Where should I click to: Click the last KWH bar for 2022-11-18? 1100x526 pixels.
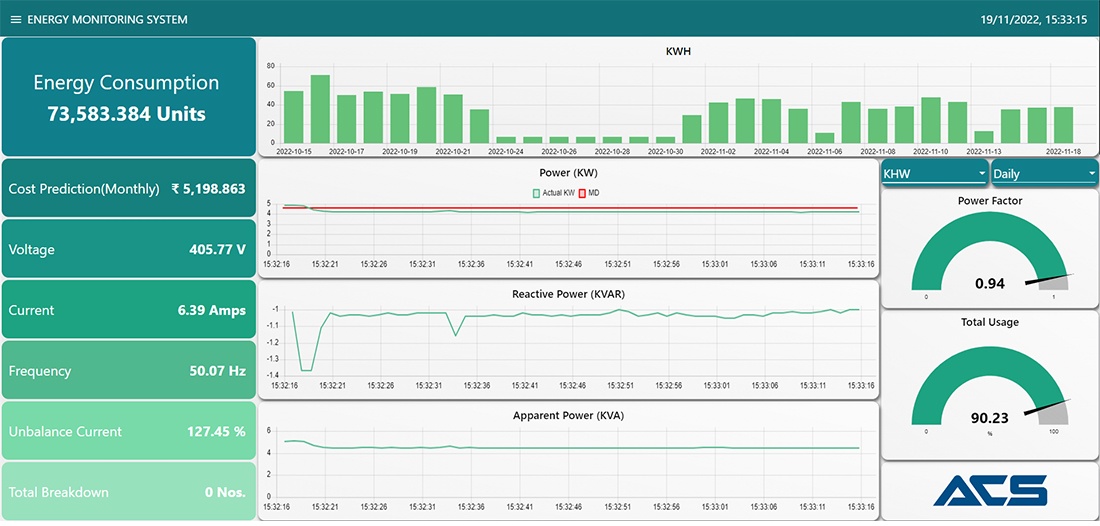point(1063,125)
